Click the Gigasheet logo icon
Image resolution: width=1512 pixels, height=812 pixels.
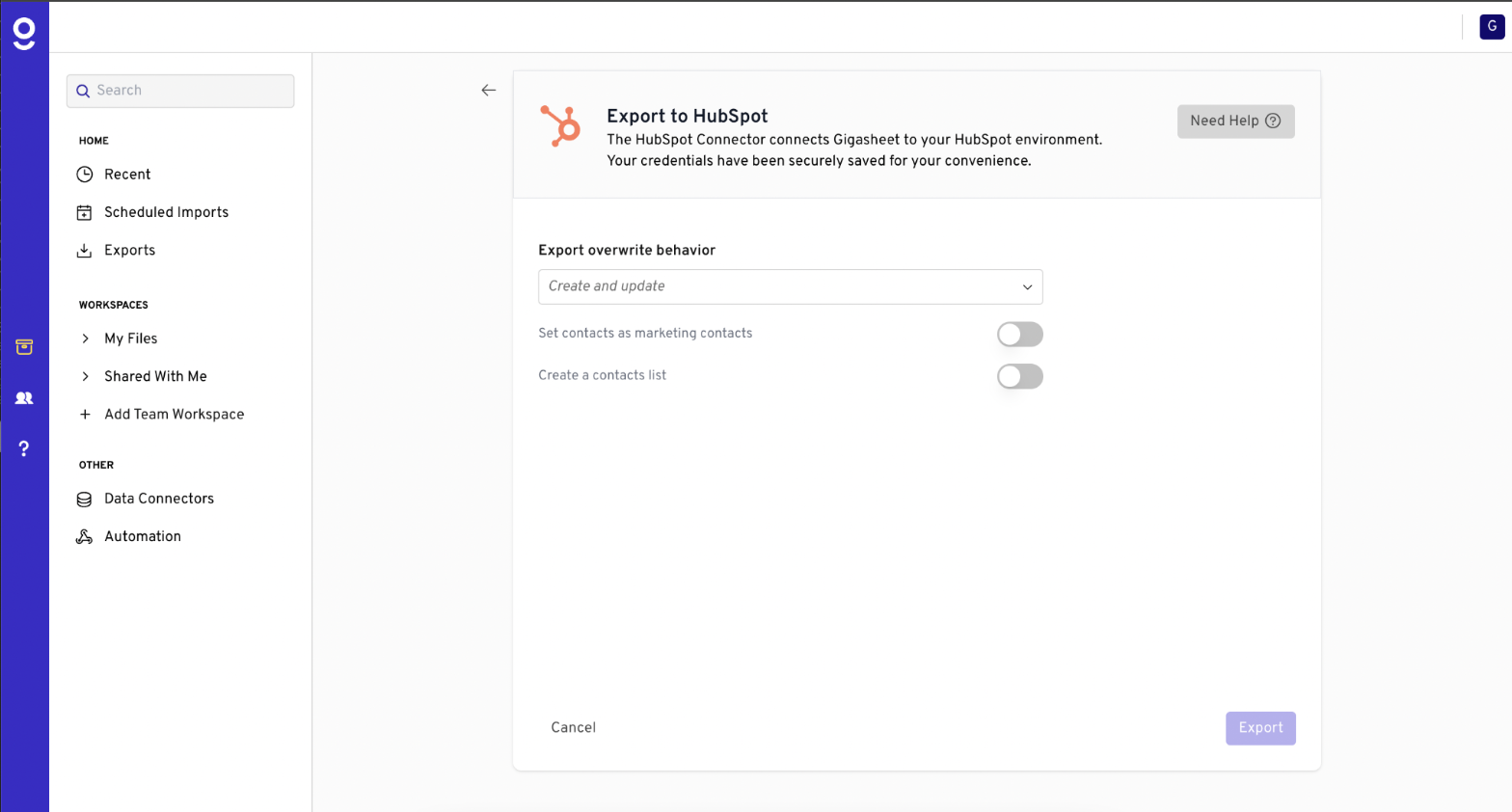pos(24,33)
